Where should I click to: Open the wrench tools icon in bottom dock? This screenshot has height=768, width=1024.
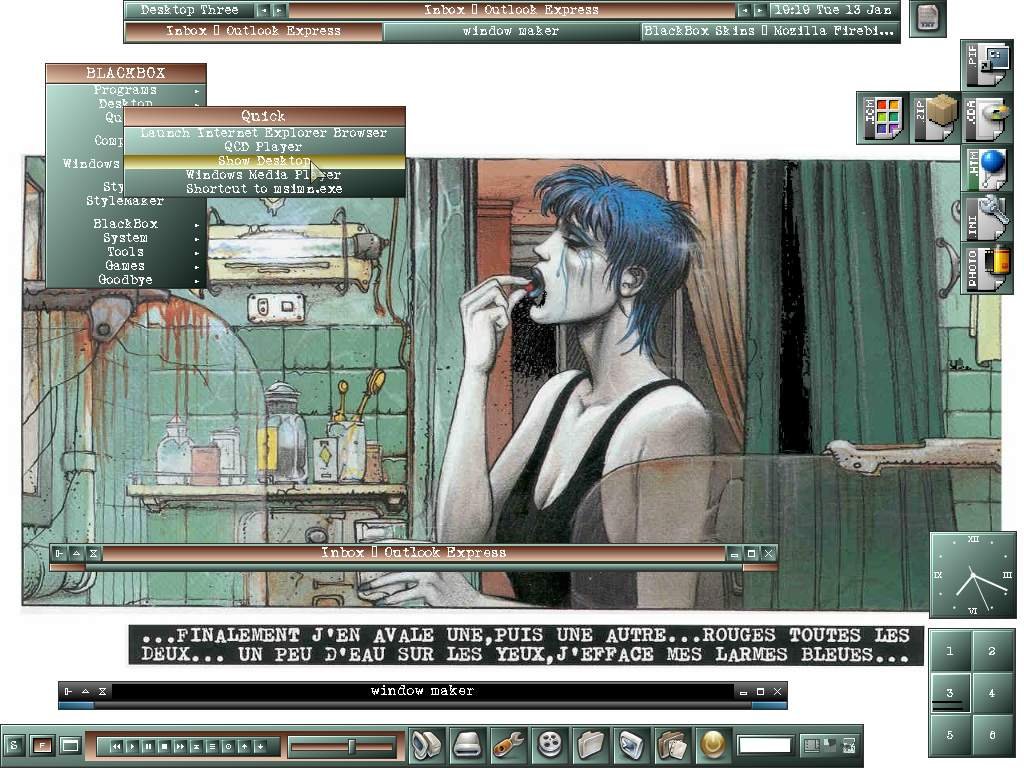coord(508,744)
